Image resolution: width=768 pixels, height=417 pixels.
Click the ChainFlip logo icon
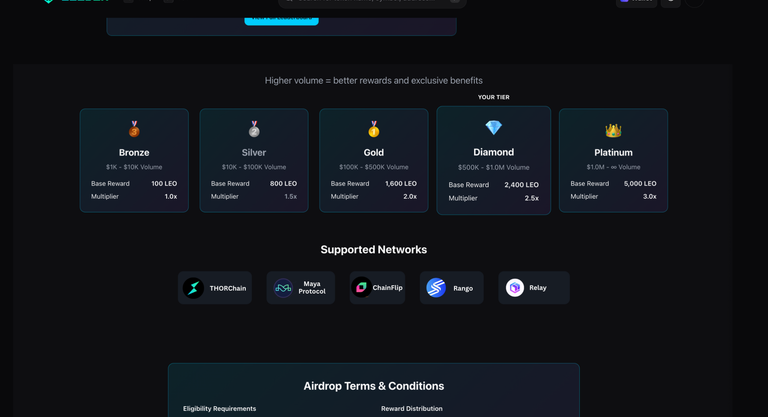pyautogui.click(x=361, y=287)
